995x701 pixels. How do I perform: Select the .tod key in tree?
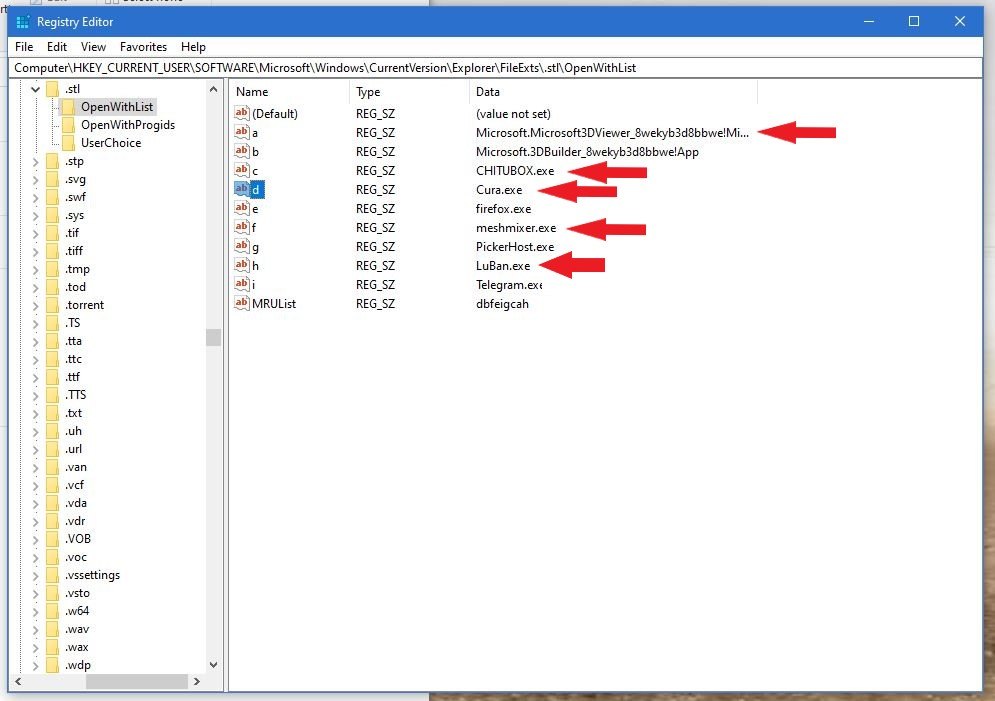(75, 287)
